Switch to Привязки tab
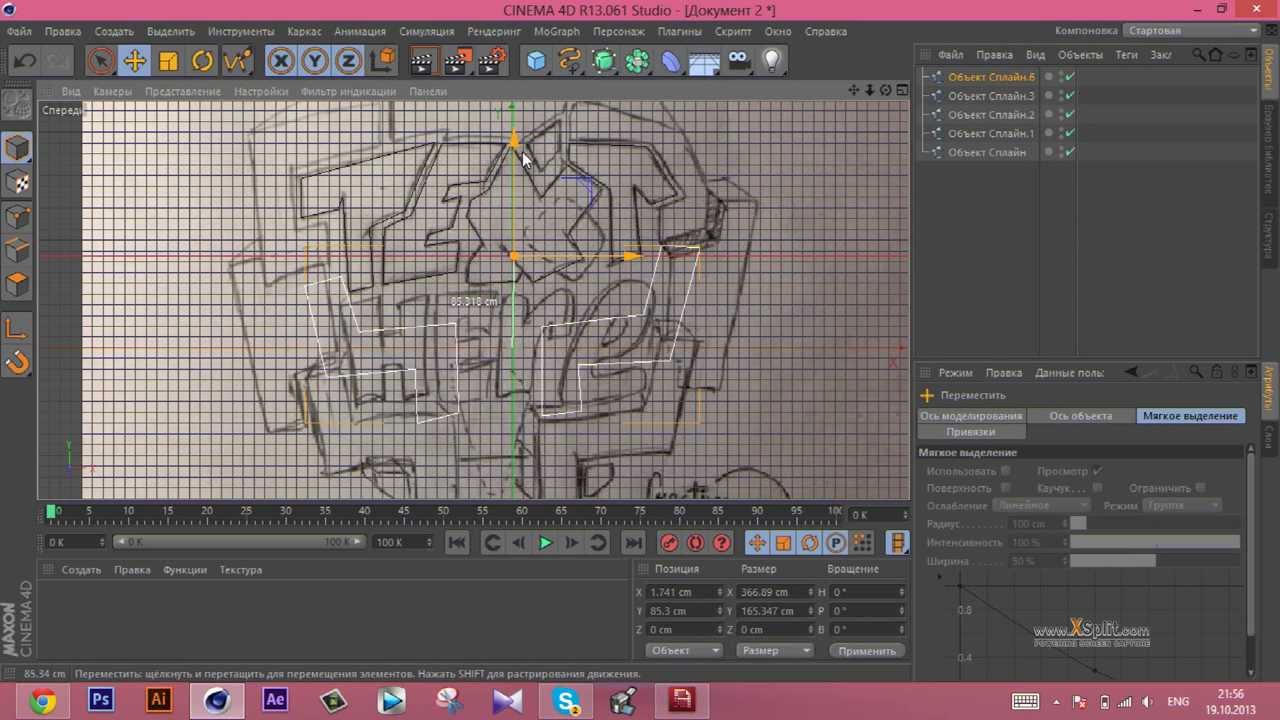This screenshot has height=720, width=1280. 971,432
